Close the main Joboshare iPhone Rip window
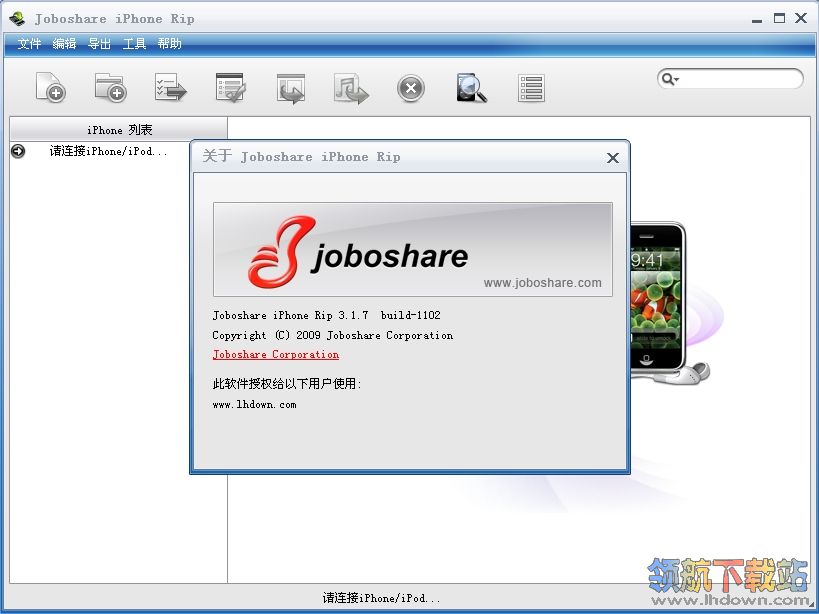The width and height of the screenshot is (819, 614). point(801,18)
